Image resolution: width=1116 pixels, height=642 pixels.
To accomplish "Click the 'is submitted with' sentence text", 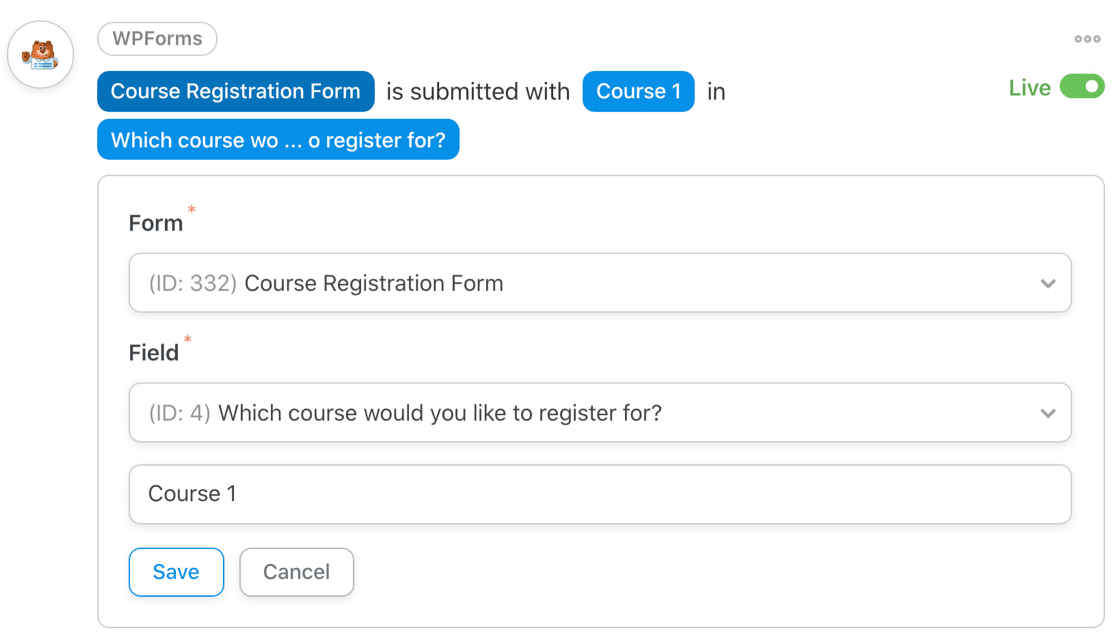I will pos(478,91).
